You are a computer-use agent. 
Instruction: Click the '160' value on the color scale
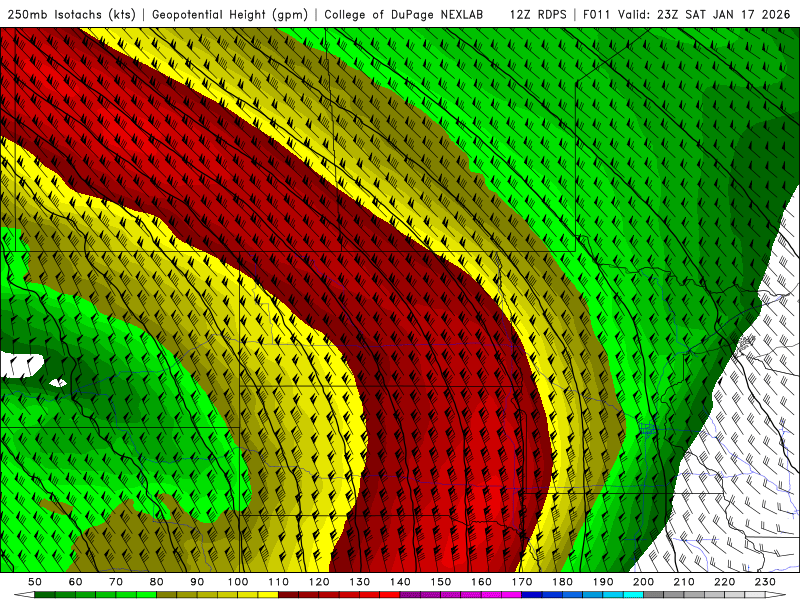pos(481,582)
